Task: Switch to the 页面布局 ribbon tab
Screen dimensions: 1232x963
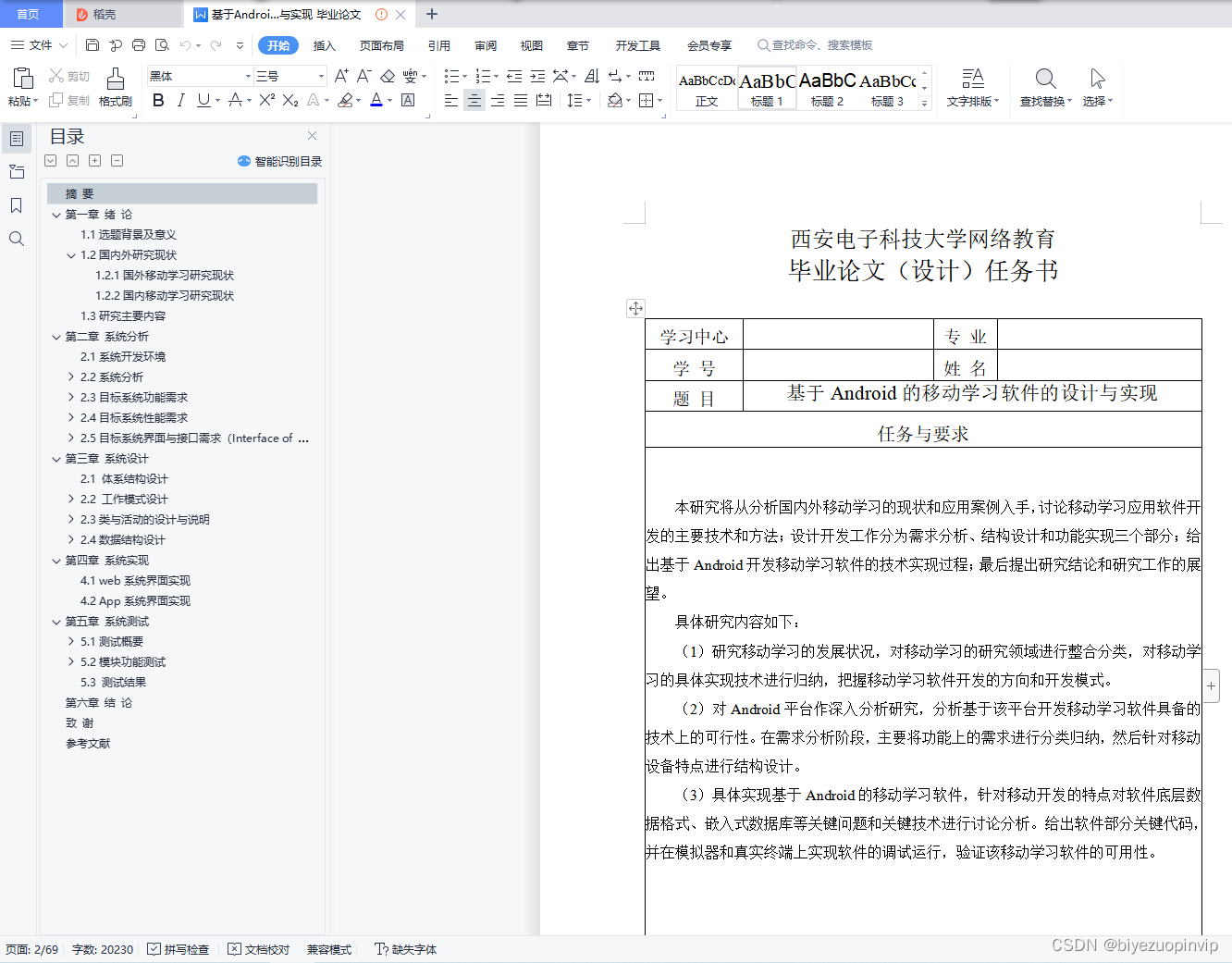Action: 381,44
